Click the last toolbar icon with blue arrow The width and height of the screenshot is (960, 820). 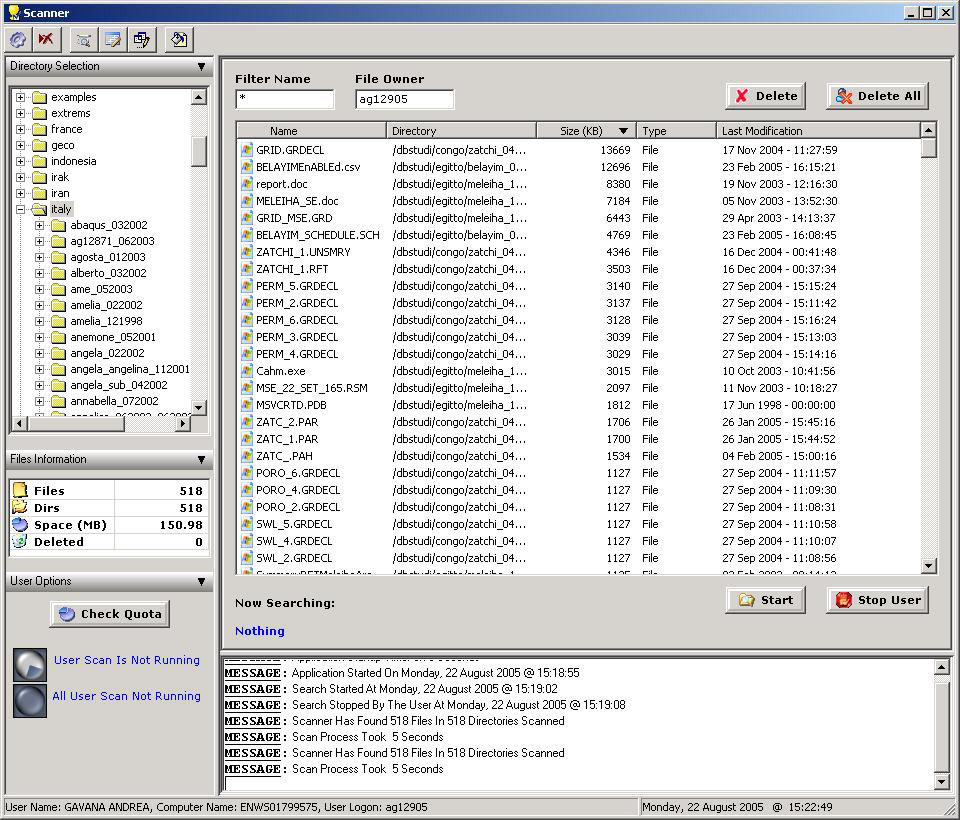click(178, 40)
